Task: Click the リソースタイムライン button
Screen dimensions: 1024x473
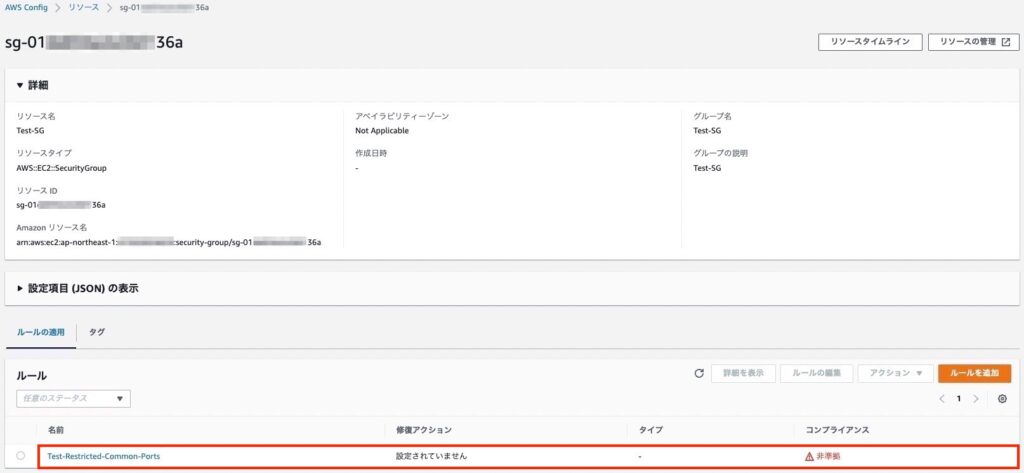Action: click(869, 42)
